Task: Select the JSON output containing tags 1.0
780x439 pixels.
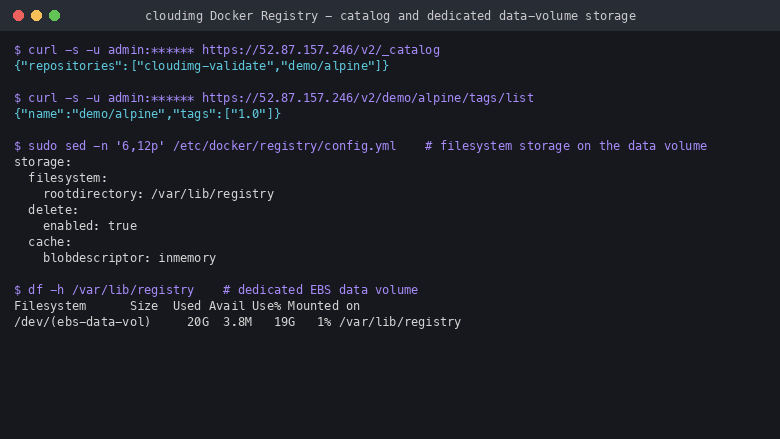Action: click(x=148, y=113)
